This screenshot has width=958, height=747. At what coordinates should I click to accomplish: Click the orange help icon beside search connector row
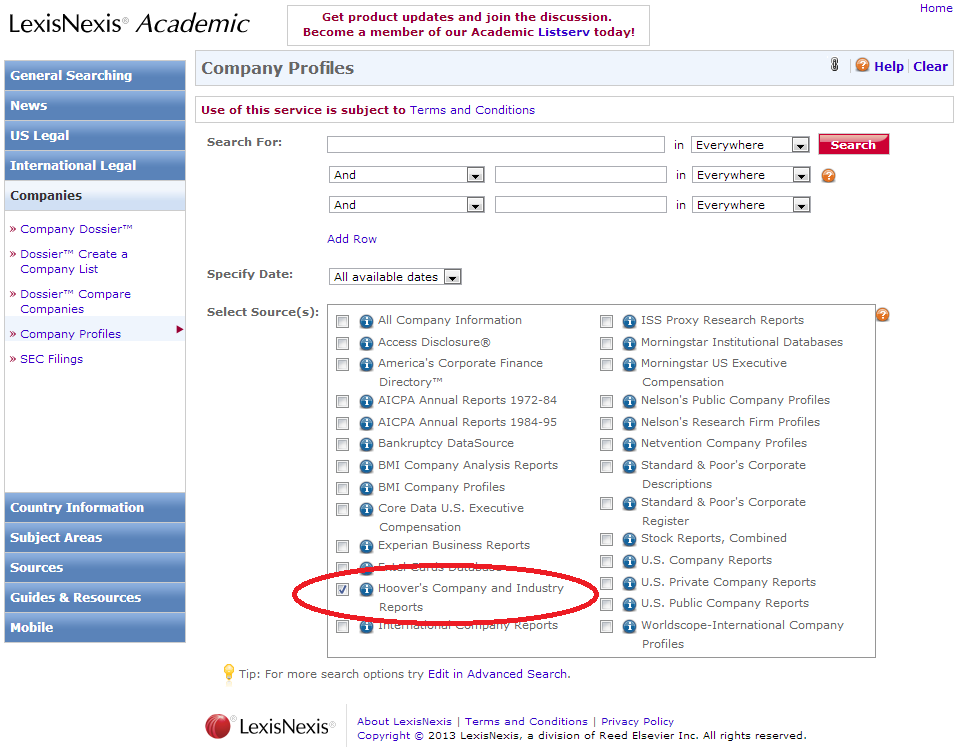(x=828, y=176)
